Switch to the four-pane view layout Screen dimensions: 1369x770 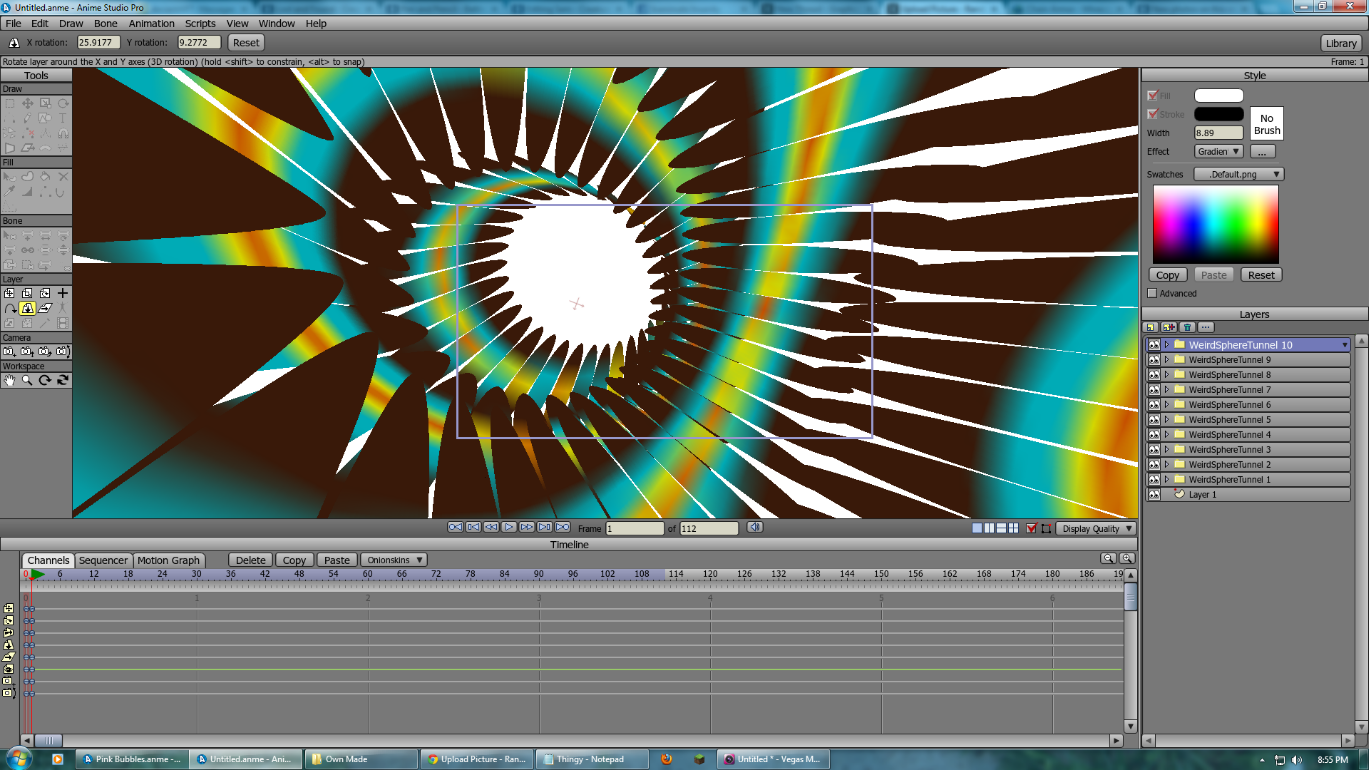coord(1014,528)
